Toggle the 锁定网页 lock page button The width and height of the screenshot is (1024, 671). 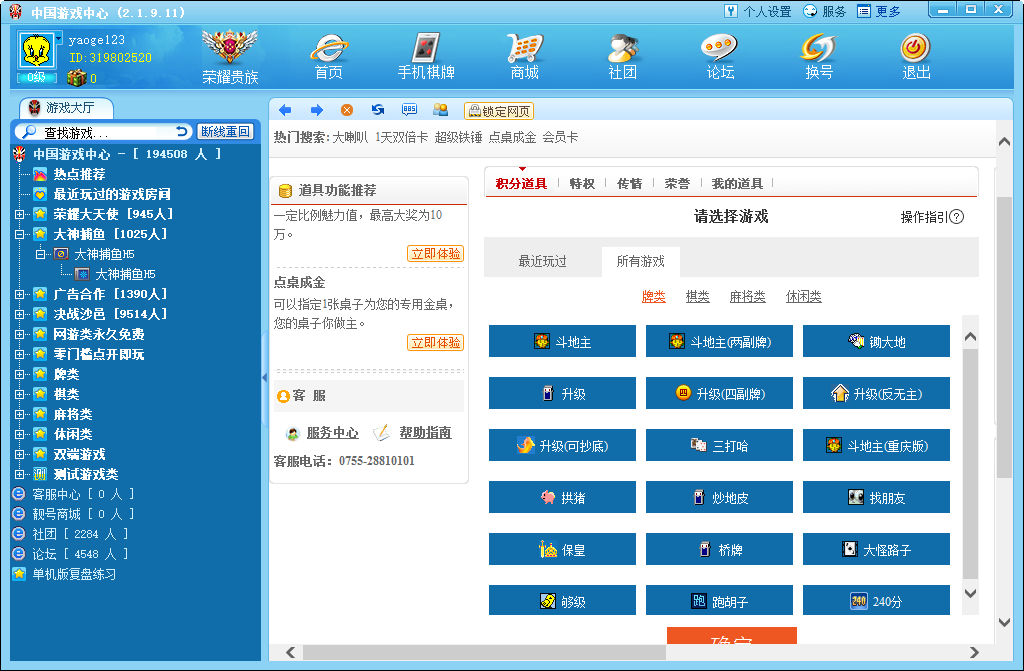coord(498,111)
